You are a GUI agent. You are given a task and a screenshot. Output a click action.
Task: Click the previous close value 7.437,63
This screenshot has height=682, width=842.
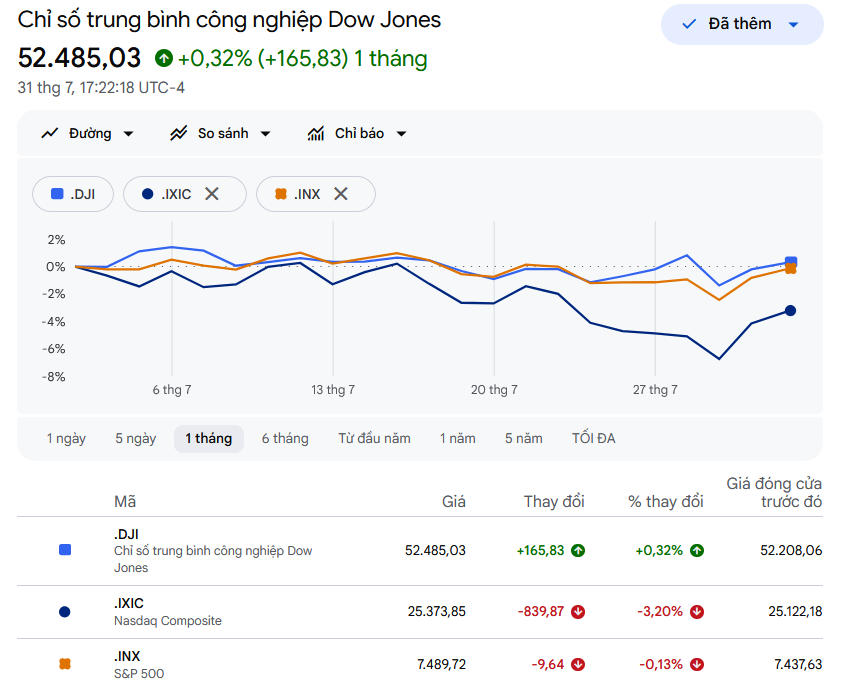click(x=798, y=664)
